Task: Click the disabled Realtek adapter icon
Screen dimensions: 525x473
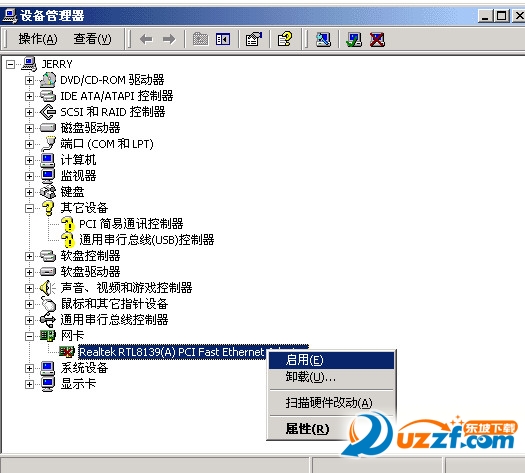Action: tap(67, 351)
